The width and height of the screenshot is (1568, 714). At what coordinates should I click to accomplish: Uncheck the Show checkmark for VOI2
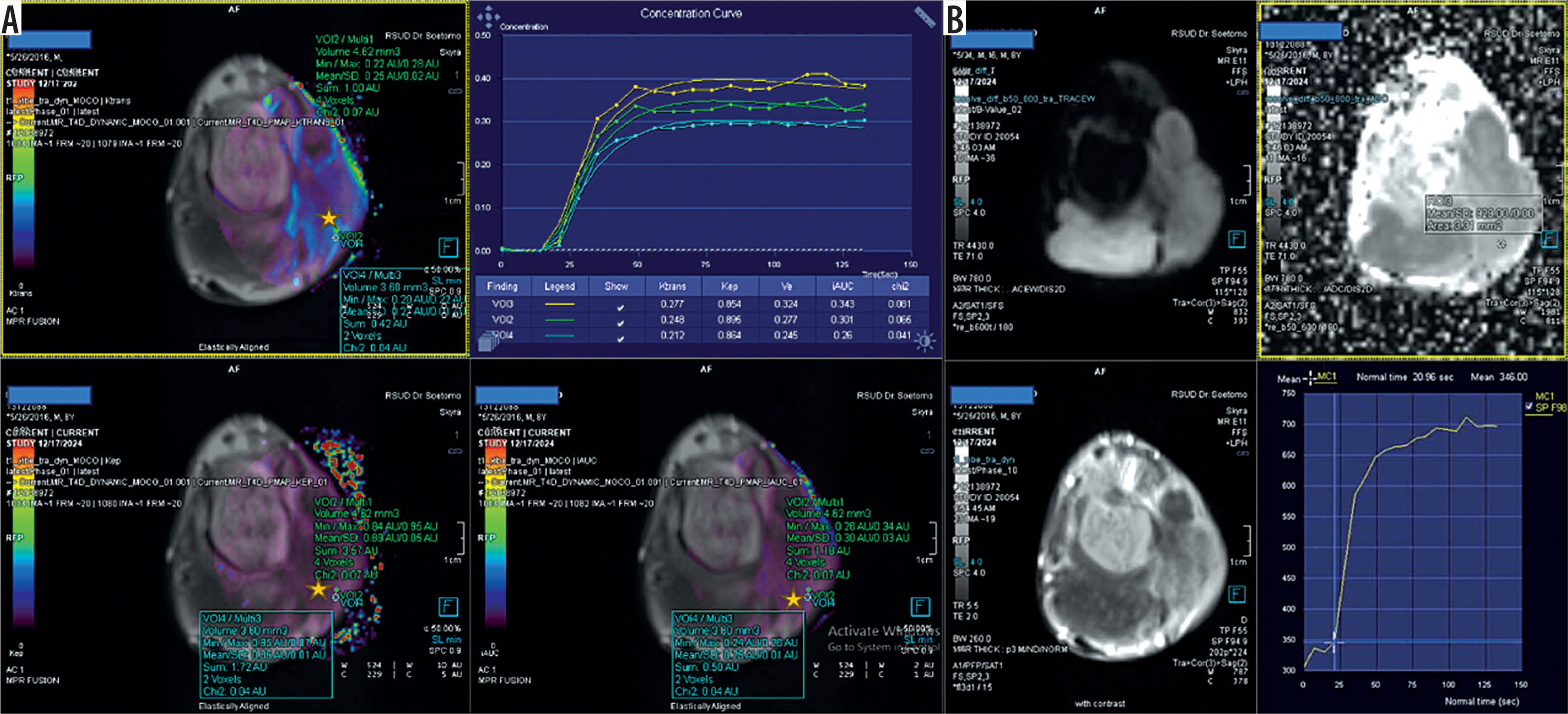(x=620, y=323)
